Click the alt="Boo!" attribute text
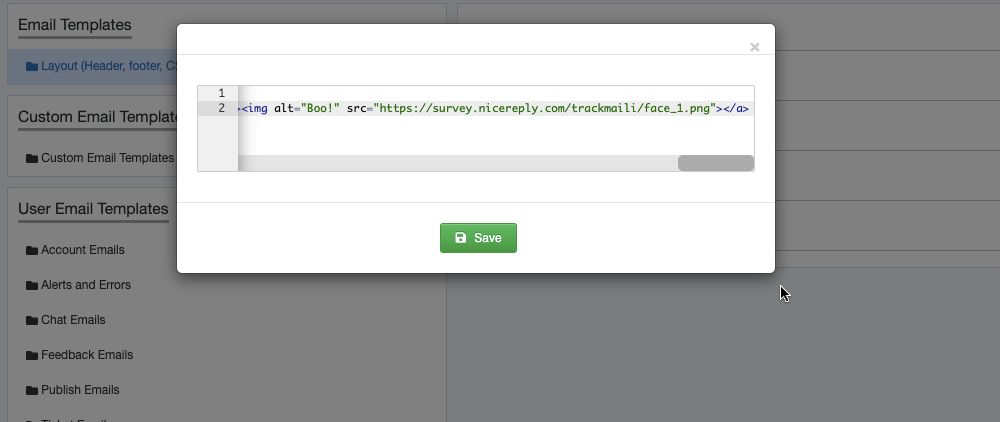The image size is (1000, 422). click(x=307, y=108)
